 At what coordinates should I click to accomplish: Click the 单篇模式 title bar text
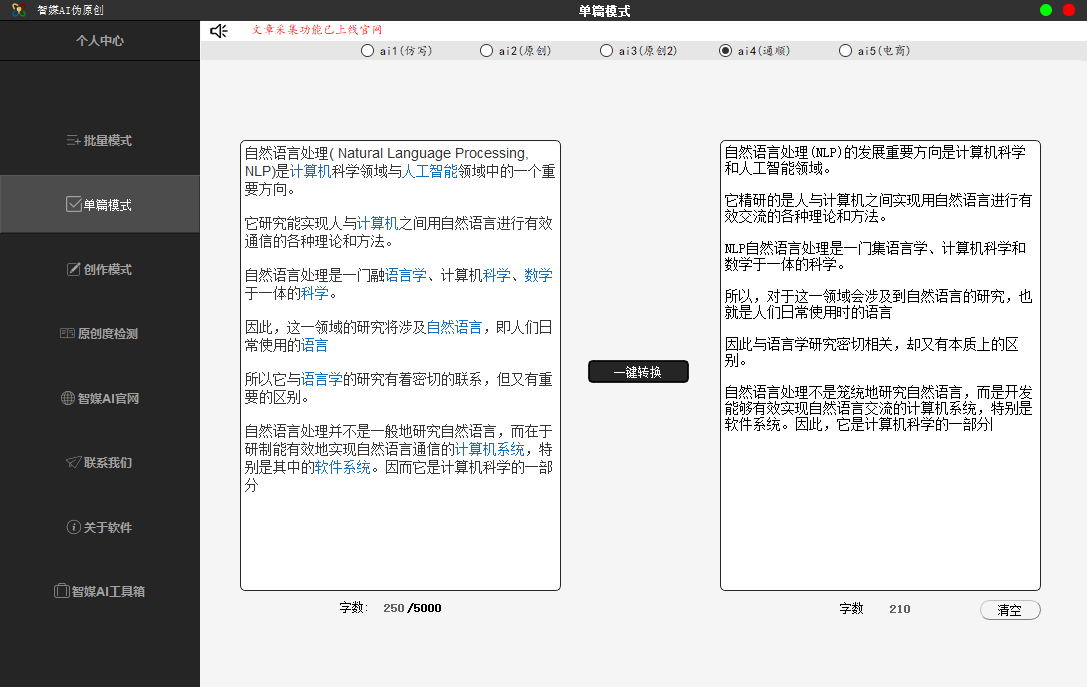coord(605,10)
